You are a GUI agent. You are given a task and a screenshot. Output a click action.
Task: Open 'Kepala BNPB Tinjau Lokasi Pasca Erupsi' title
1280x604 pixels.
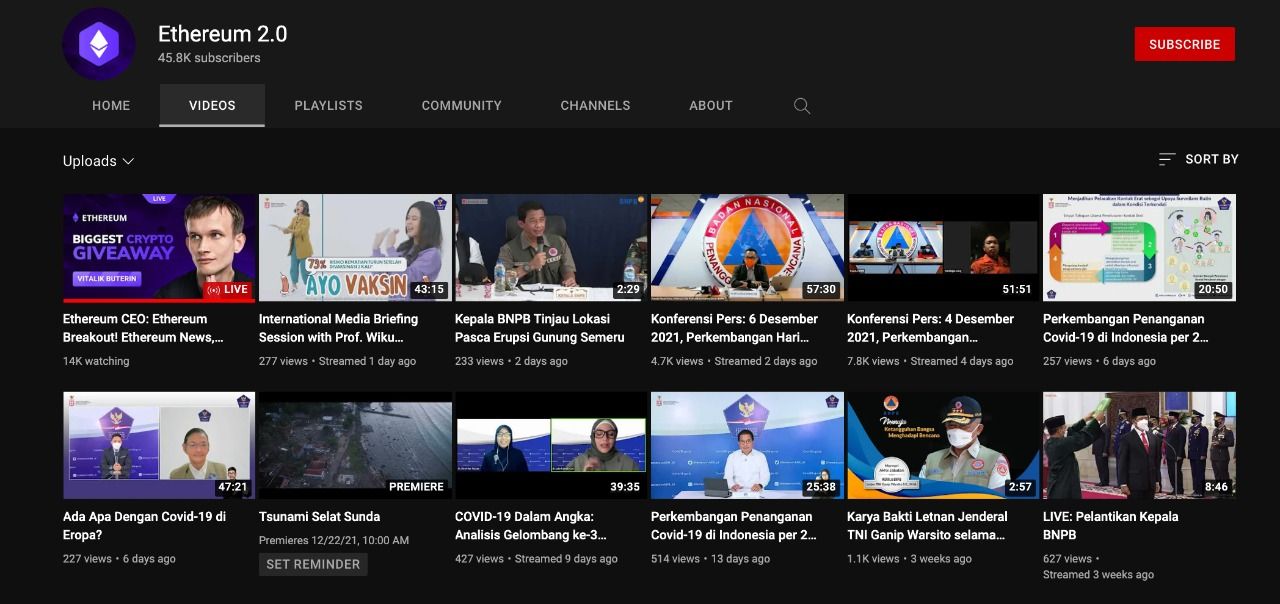pyautogui.click(x=540, y=328)
